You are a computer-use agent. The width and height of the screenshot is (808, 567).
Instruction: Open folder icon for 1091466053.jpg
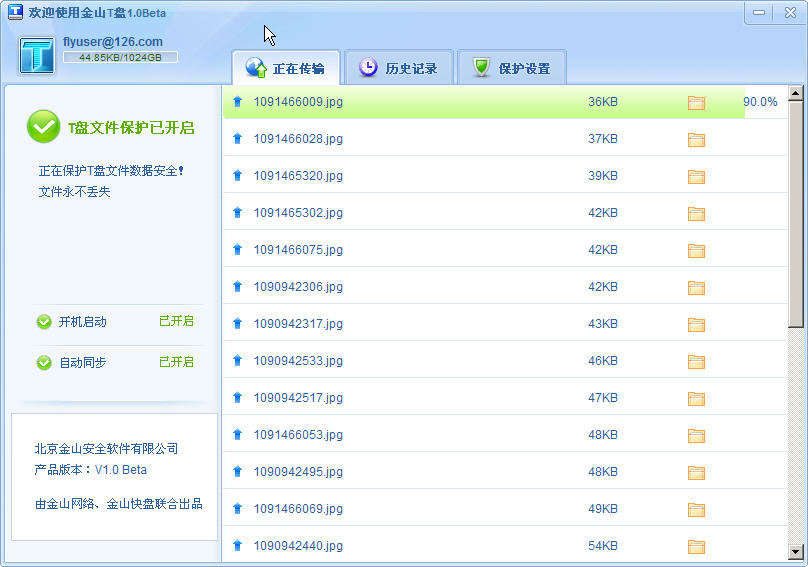(696, 436)
